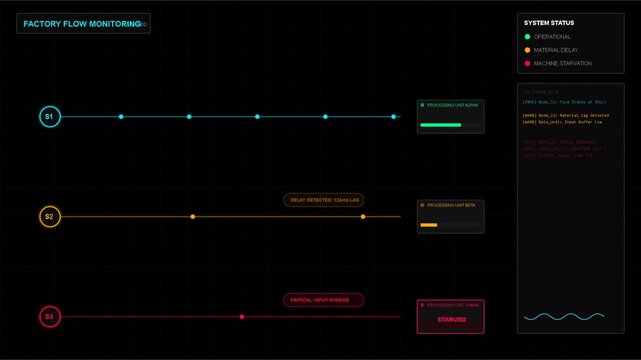Viewport: 641px width, 360px height.
Task: Select the cyan [INFO] Node_S1 log line
Action: click(x=564, y=102)
